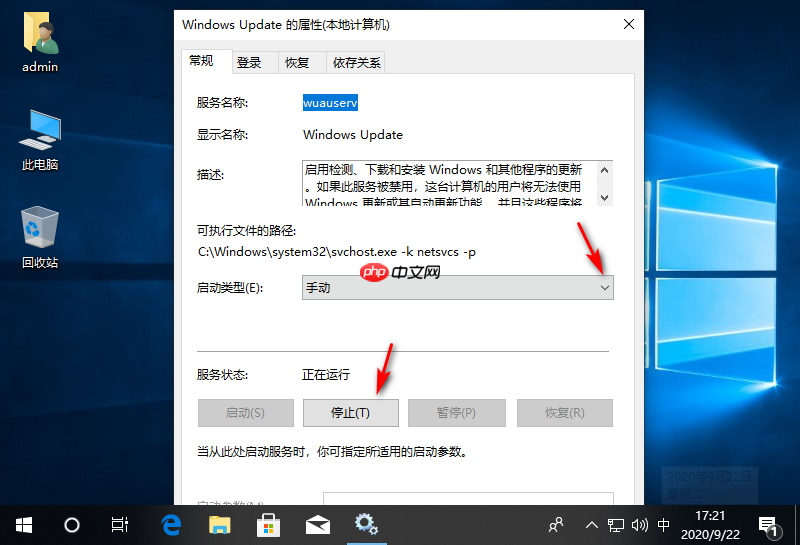The width and height of the screenshot is (800, 545).
Task: Open the volume speaker icon
Action: 640,525
